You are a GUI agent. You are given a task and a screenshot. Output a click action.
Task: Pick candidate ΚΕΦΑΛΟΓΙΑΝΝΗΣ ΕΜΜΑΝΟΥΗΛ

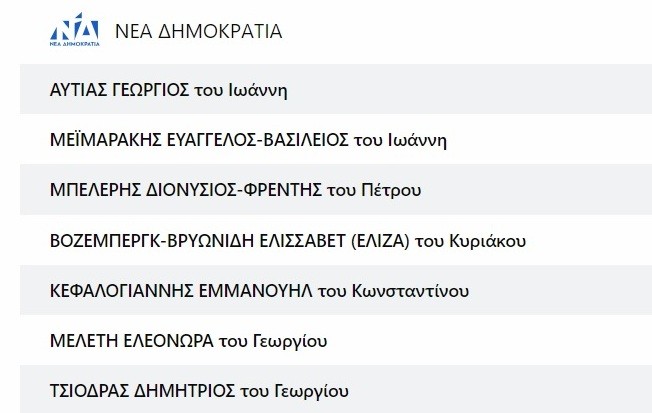(185, 291)
